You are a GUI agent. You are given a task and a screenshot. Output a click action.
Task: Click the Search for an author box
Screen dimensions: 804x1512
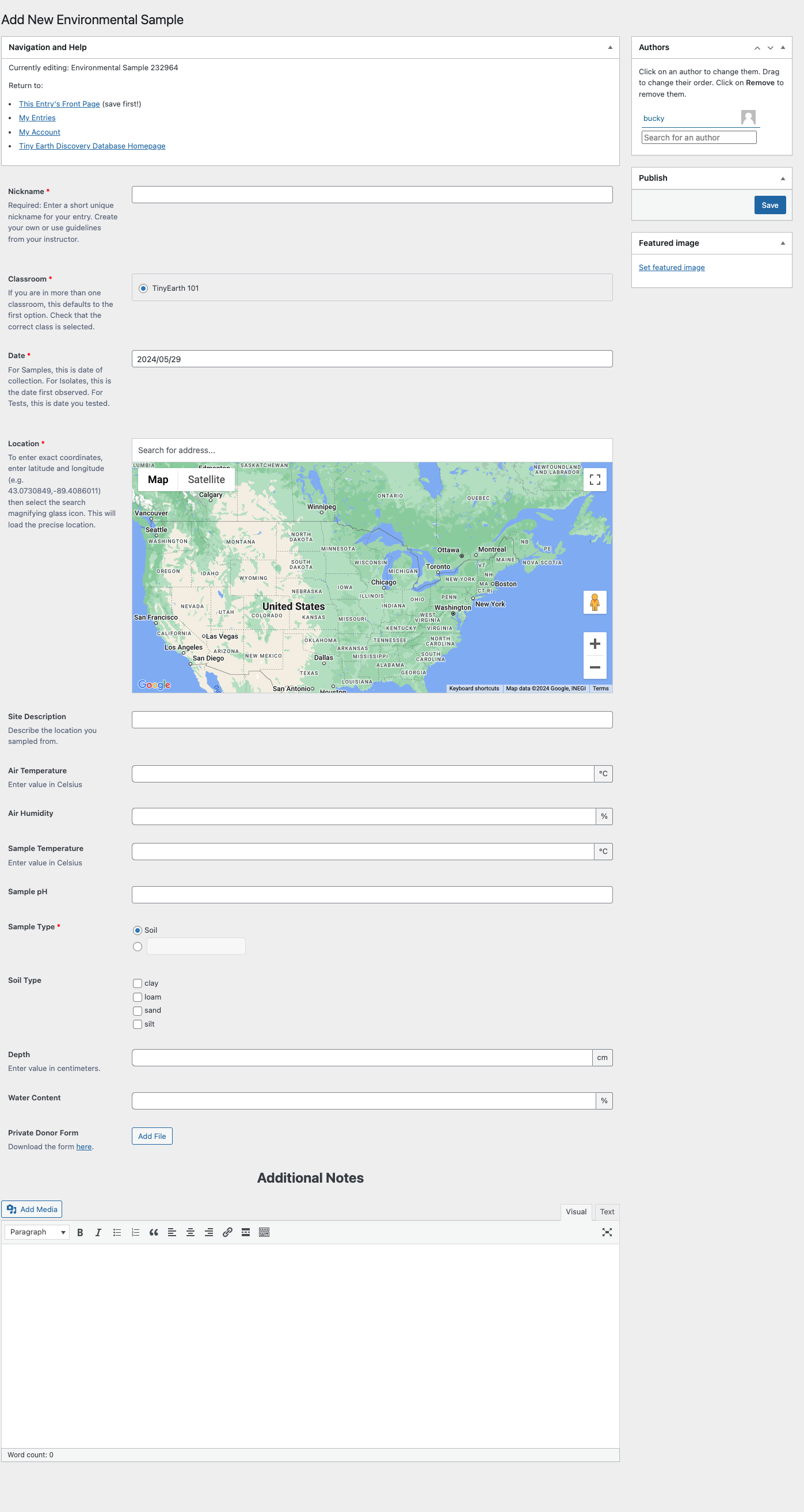698,138
